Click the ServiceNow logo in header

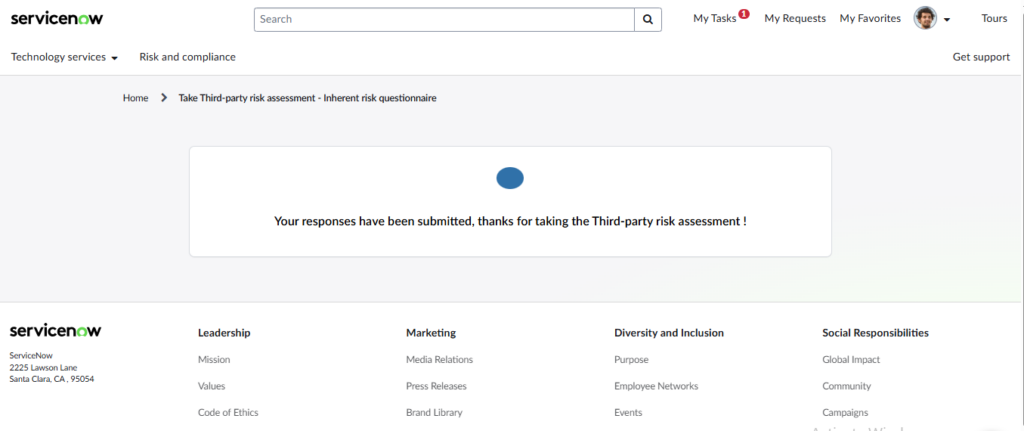57,19
